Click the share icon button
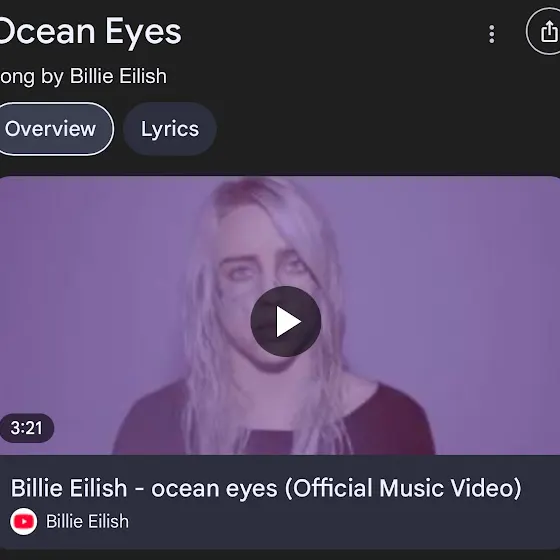 (543, 31)
